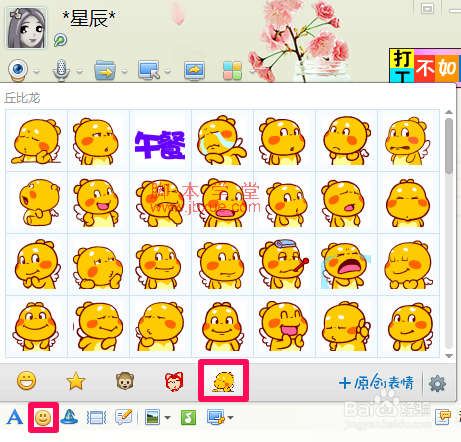
Task: Start voice call with microphone icon
Action: (61, 70)
